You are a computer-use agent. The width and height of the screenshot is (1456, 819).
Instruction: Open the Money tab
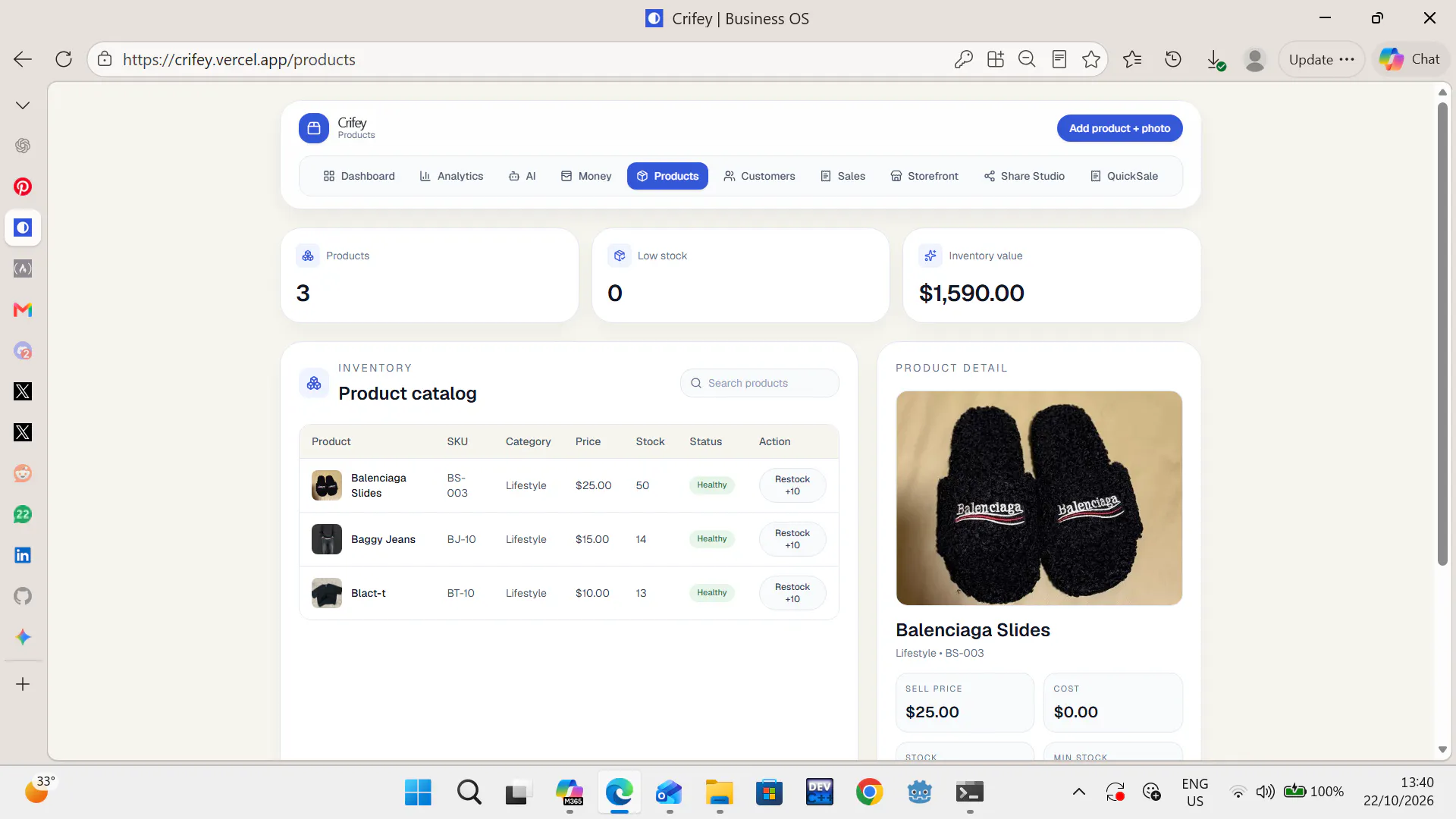tap(585, 176)
